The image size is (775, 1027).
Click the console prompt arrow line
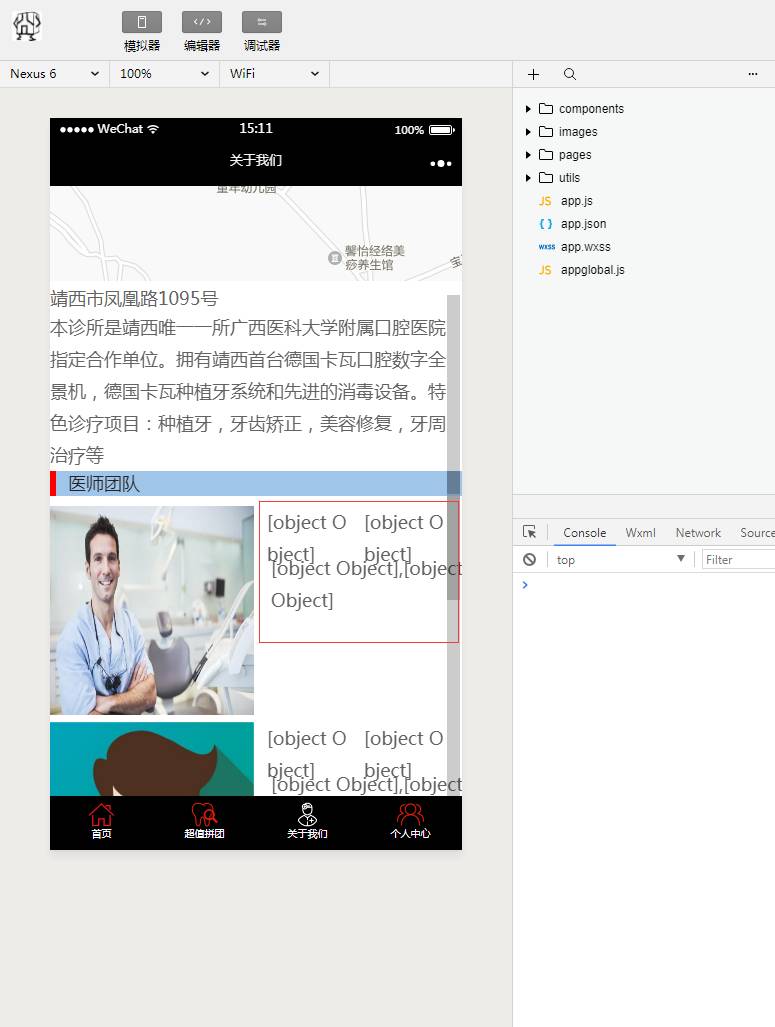[525, 585]
